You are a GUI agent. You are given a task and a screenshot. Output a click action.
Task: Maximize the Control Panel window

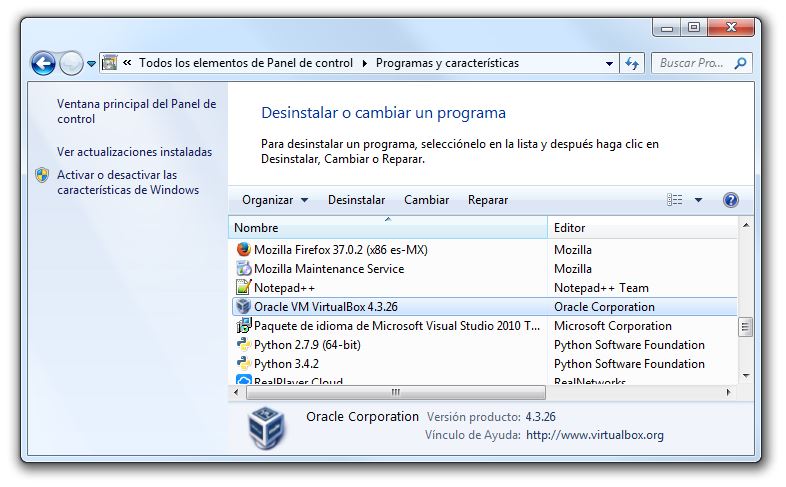(x=694, y=28)
